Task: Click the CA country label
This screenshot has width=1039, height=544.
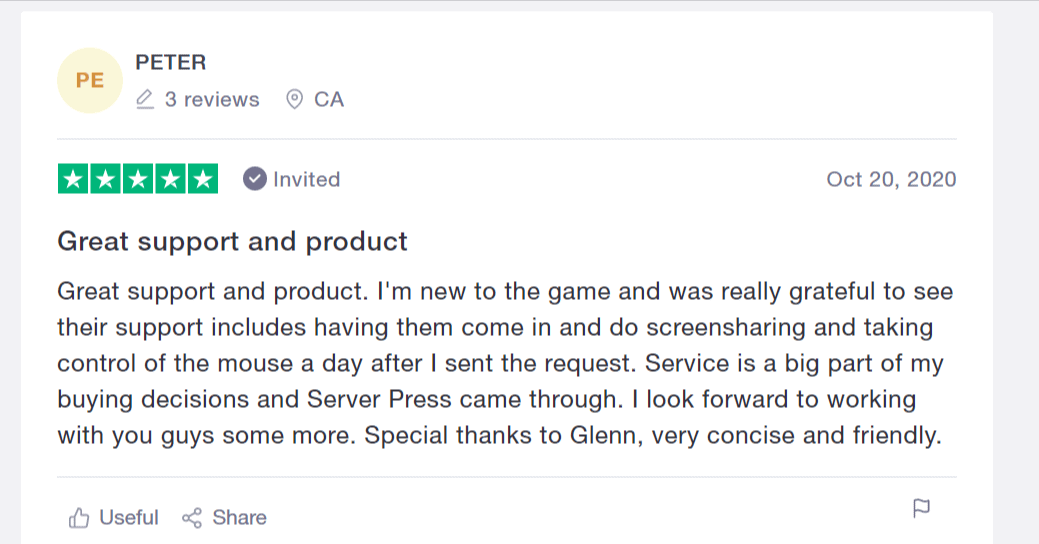Action: click(329, 99)
